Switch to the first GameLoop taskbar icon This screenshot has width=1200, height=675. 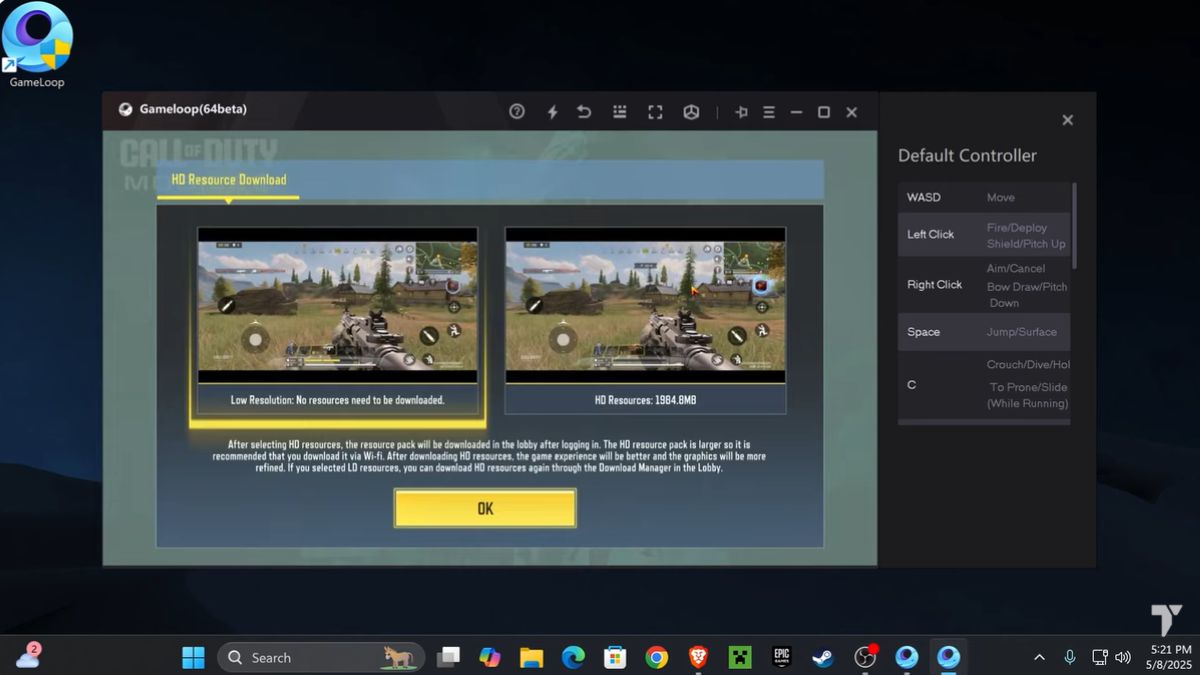(x=907, y=657)
